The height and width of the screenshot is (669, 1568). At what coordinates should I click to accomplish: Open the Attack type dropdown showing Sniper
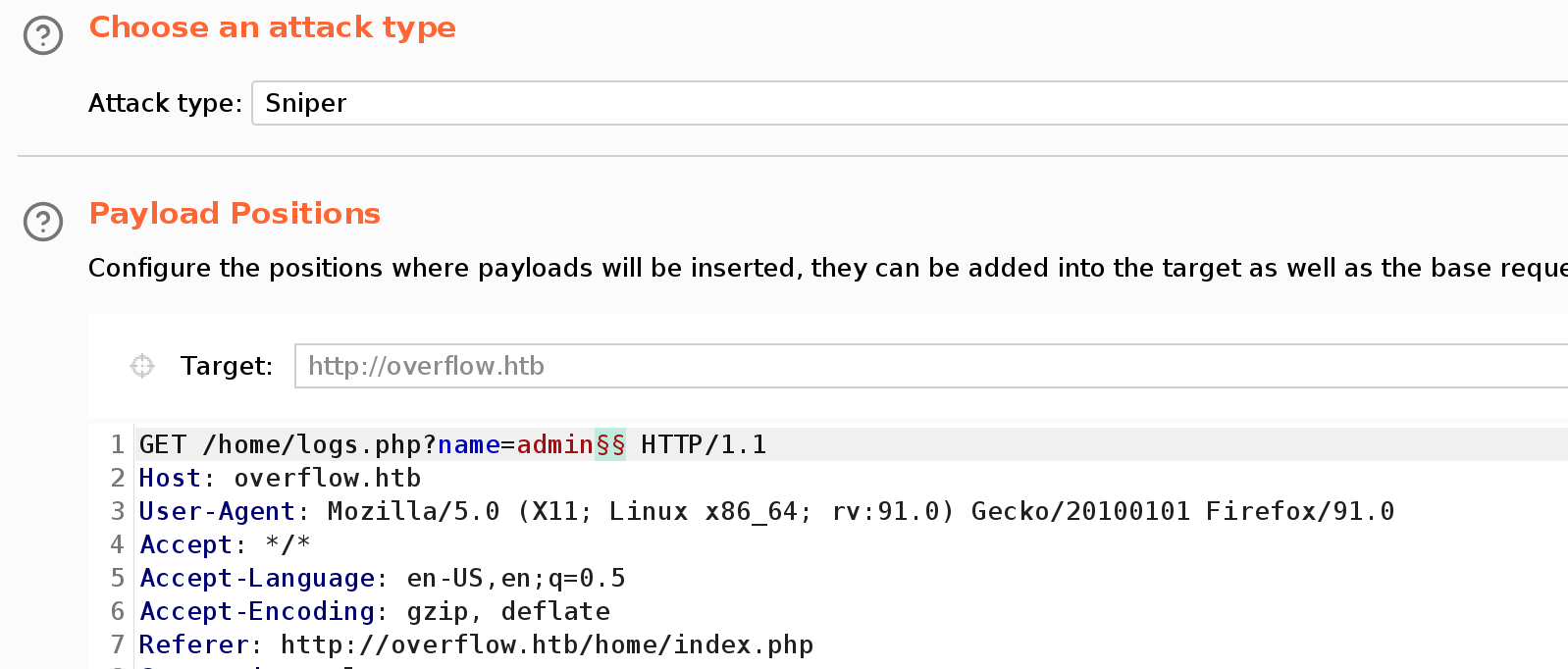pyautogui.click(x=909, y=103)
